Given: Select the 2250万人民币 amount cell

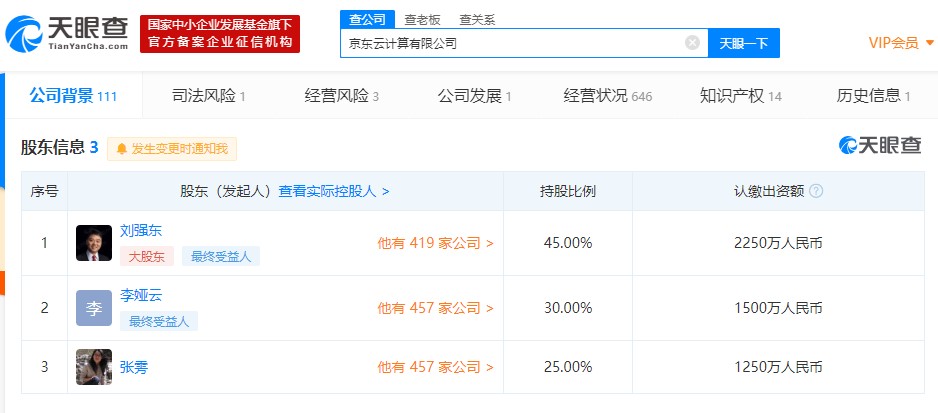Looking at the screenshot, I should pyautogui.click(x=778, y=243).
